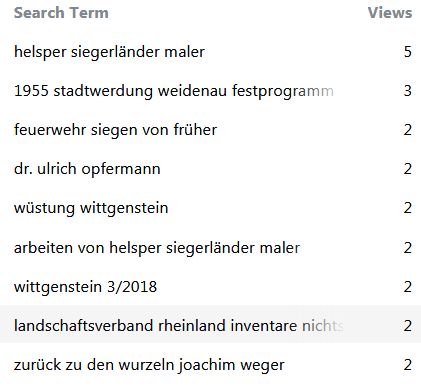Click view count for zurück zu den wurzeln
This screenshot has width=421, height=391.
click(408, 365)
